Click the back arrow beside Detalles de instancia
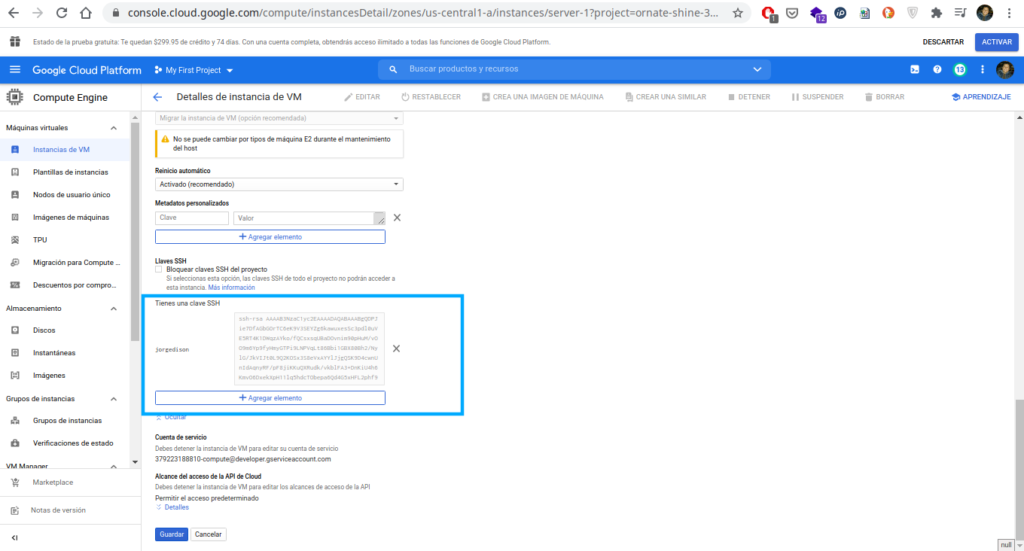The height and width of the screenshot is (551, 1024). pyautogui.click(x=157, y=97)
